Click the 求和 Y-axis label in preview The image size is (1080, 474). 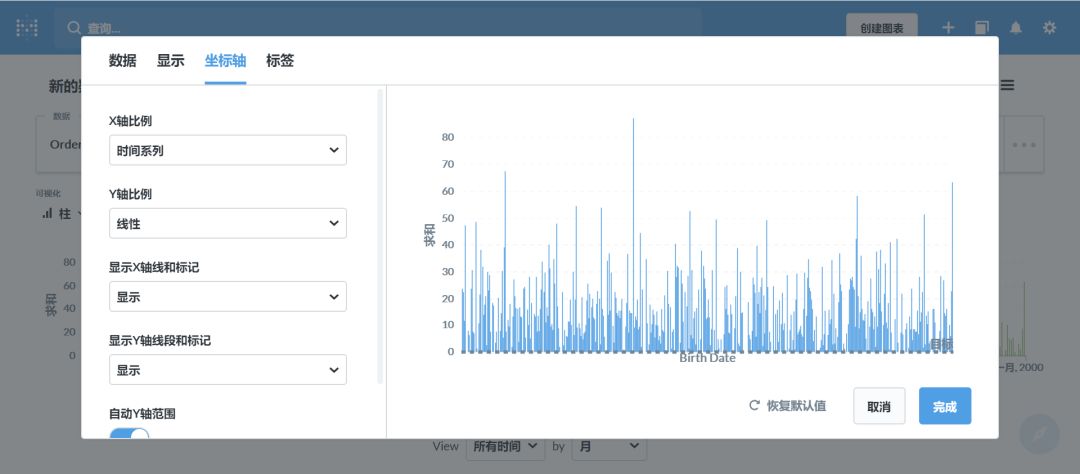point(430,236)
